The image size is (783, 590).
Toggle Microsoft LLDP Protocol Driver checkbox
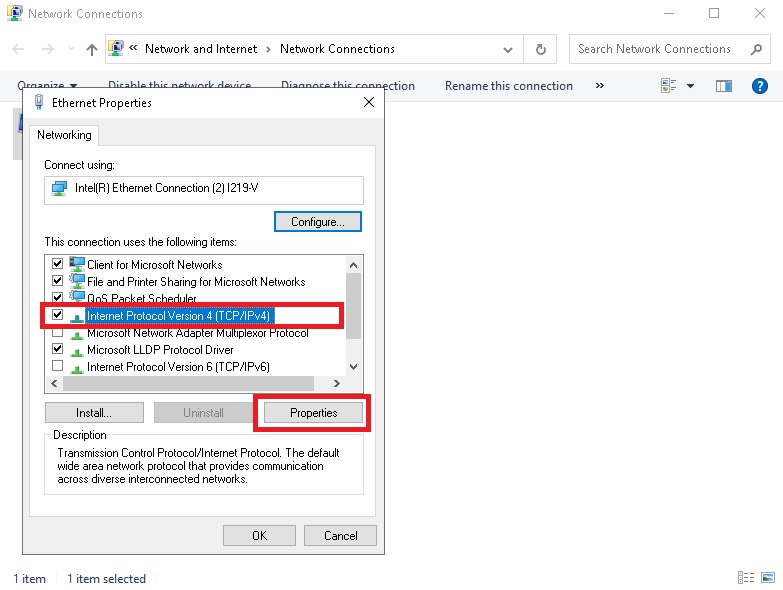click(58, 349)
